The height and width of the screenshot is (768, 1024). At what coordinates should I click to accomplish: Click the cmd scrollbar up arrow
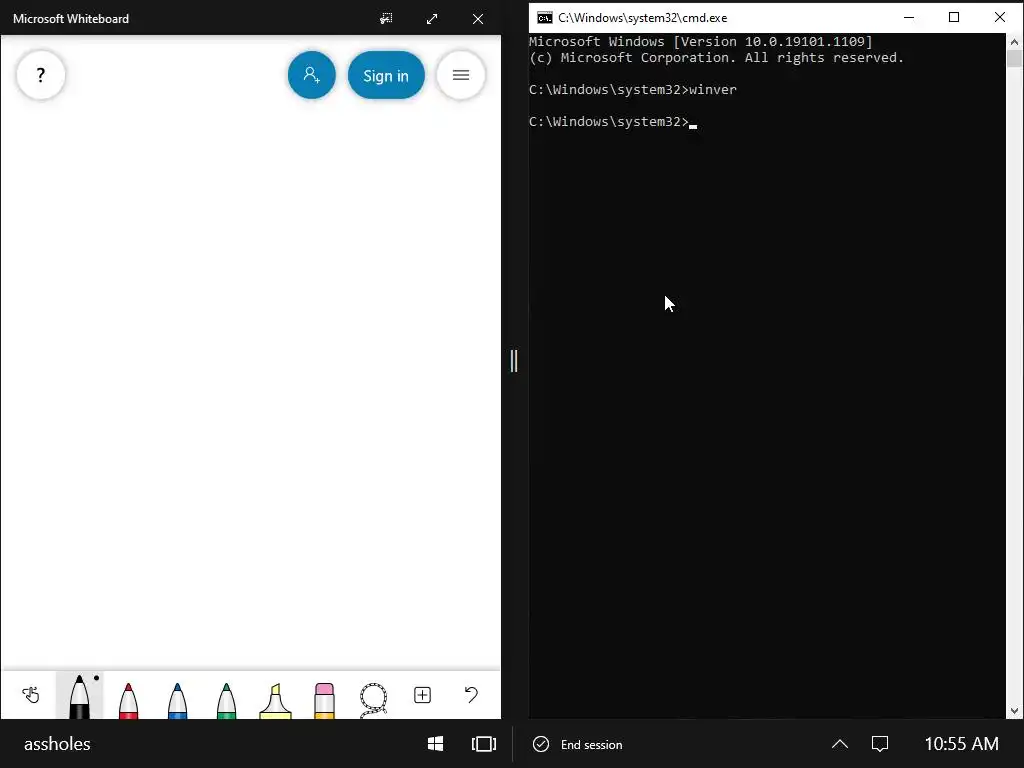click(x=1014, y=42)
